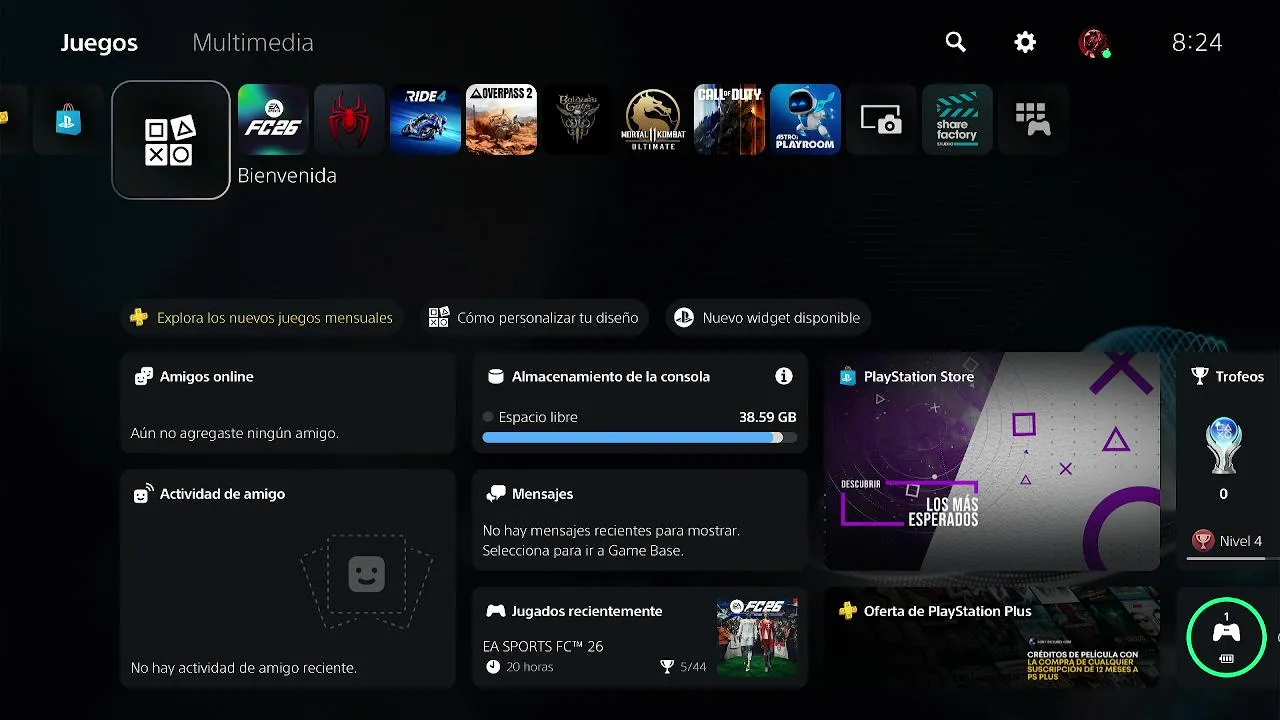1280x720 pixels.
Task: Click the 8:24 clock
Action: (1197, 42)
